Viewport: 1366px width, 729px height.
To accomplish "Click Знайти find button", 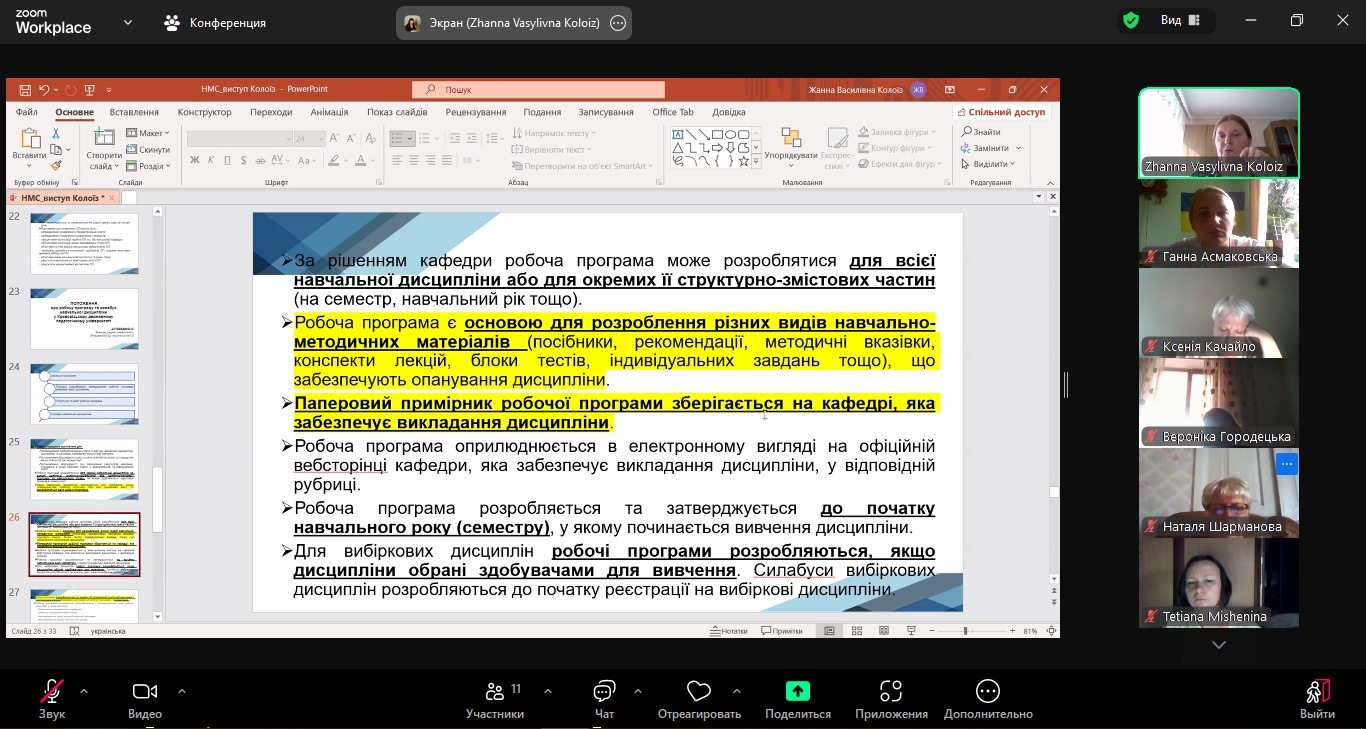I will 981,132.
